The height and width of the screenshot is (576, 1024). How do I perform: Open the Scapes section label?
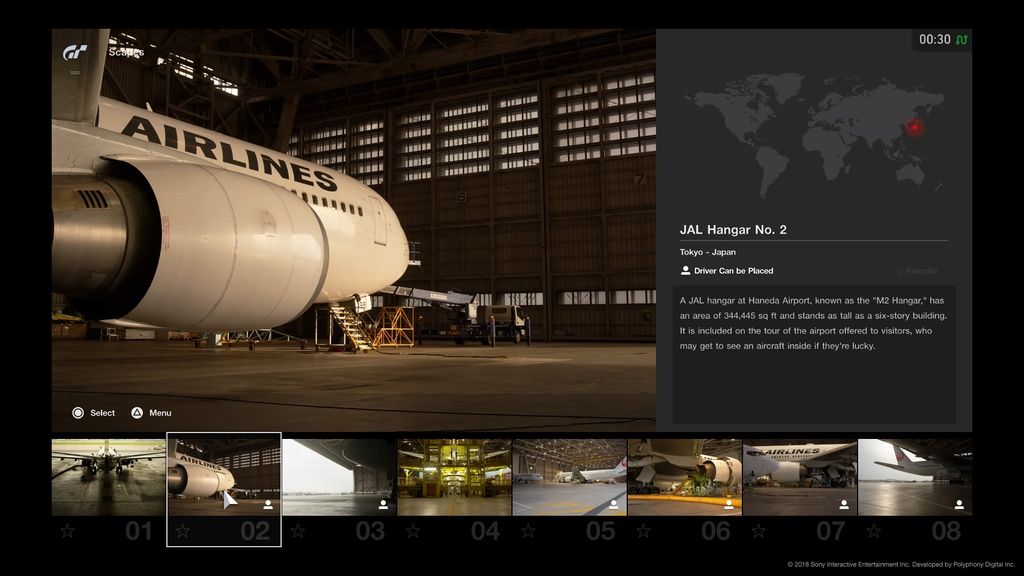[x=126, y=52]
